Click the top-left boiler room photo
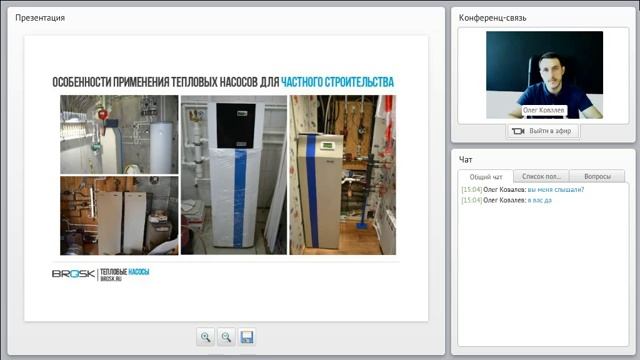 119,134
